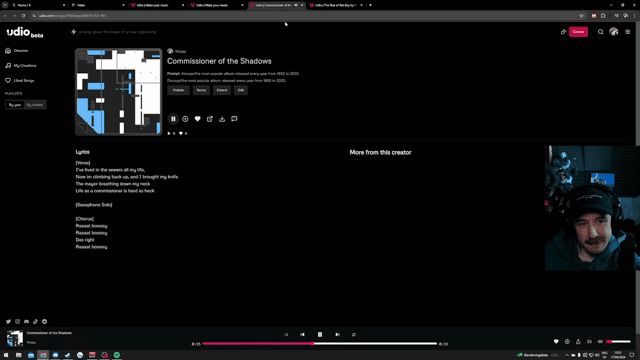Screen dimensions: 640x360
Task: Open the user profile avatar menu
Action: click(613, 32)
